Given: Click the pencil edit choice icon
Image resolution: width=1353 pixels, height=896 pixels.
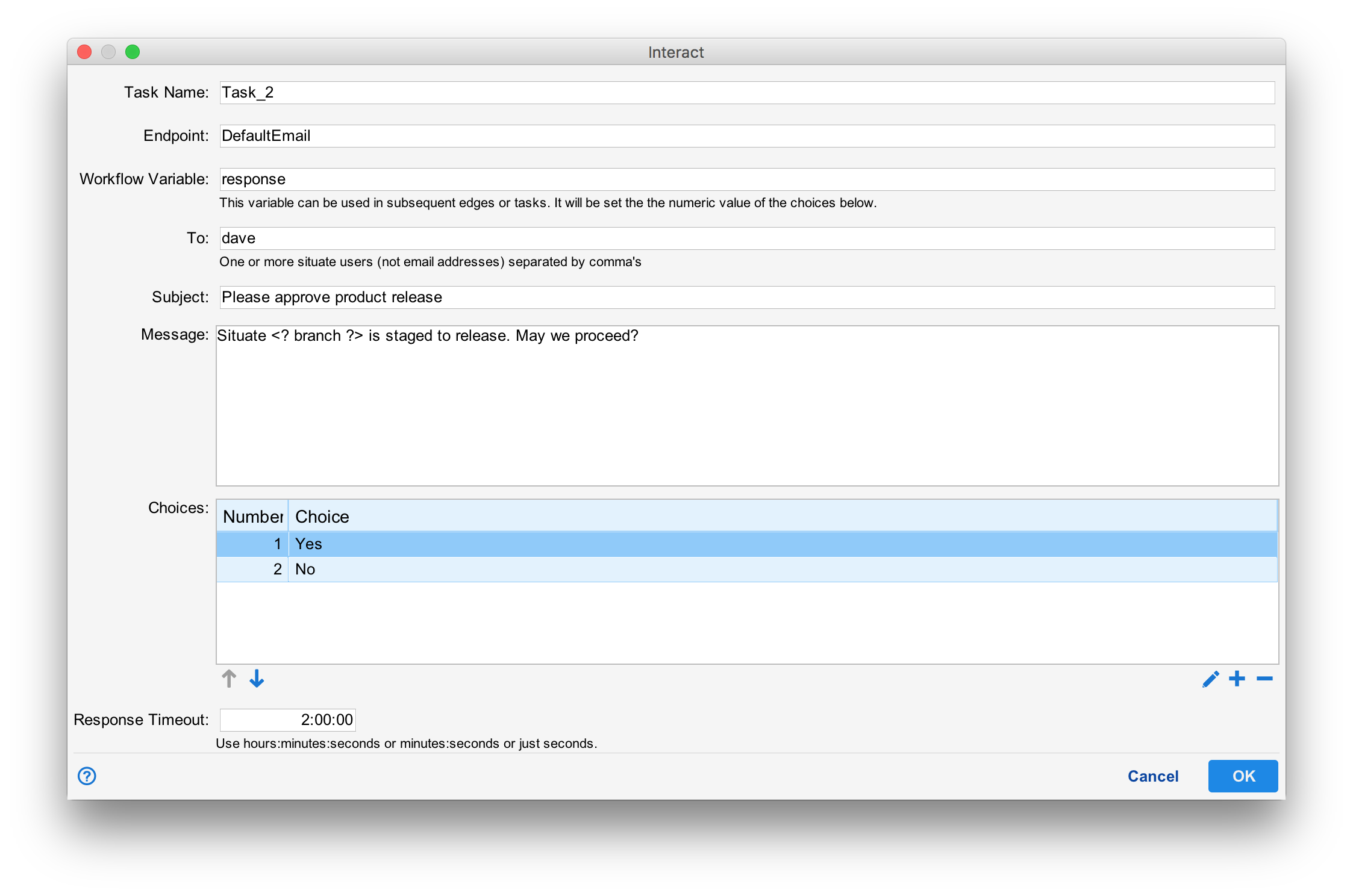Looking at the screenshot, I should [1210, 679].
